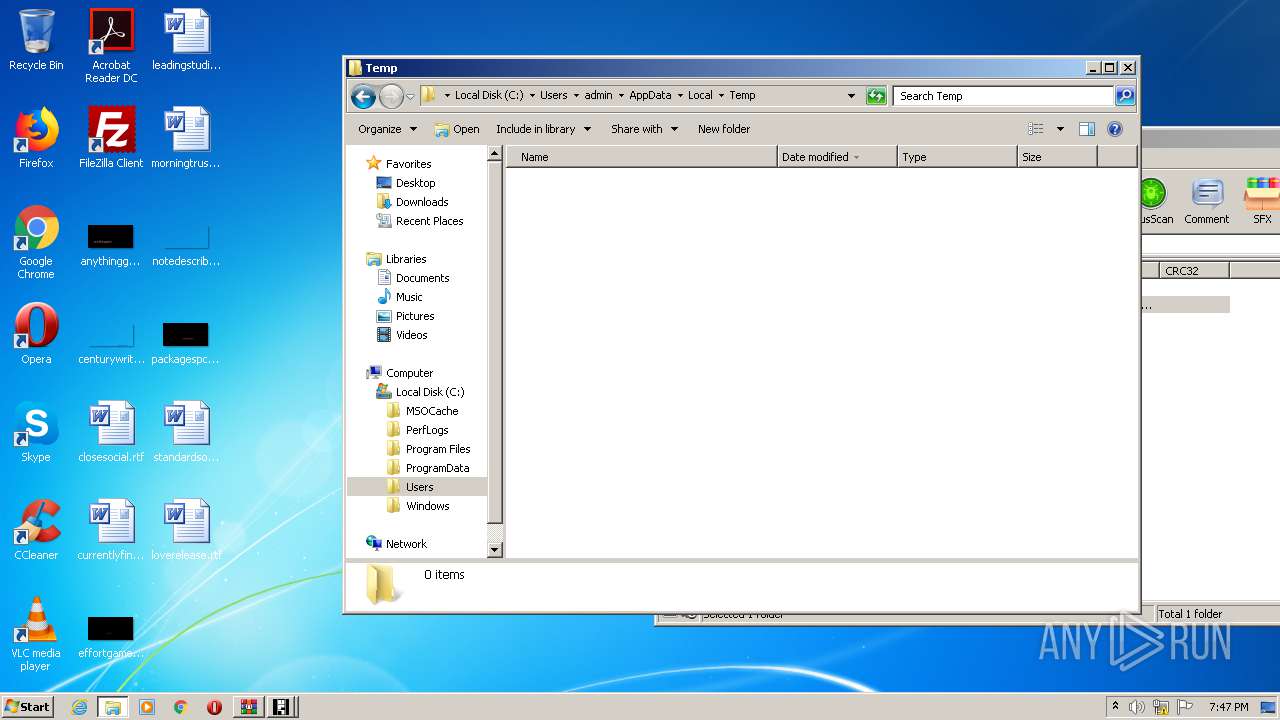Image resolution: width=1280 pixels, height=720 pixels.
Task: Click the Forward navigation arrow in Explorer
Action: (x=391, y=96)
